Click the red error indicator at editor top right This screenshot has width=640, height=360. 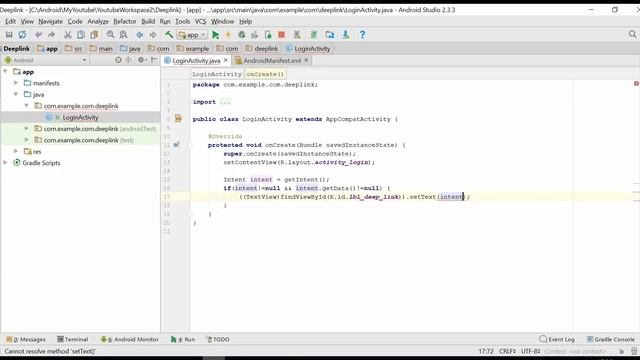[x=636, y=84]
